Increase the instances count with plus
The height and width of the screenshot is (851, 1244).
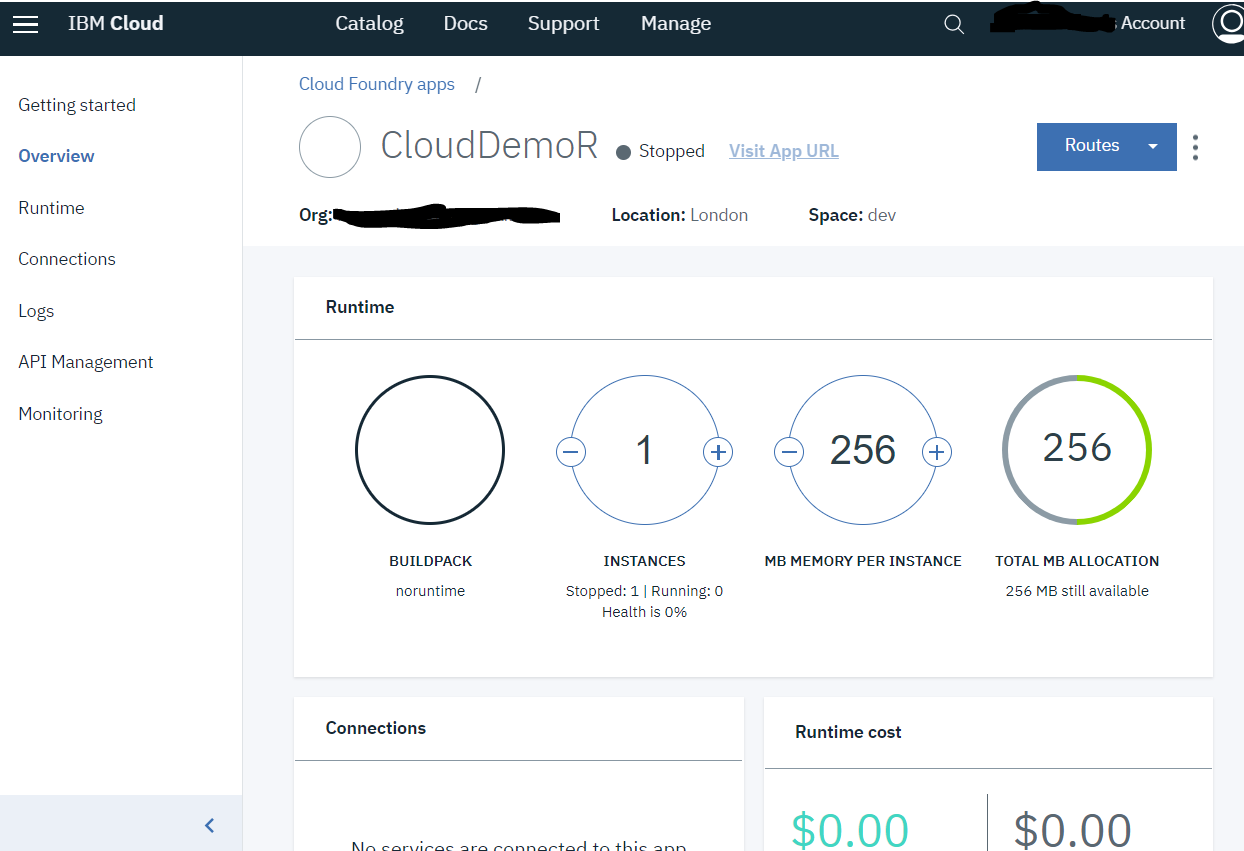(x=718, y=452)
